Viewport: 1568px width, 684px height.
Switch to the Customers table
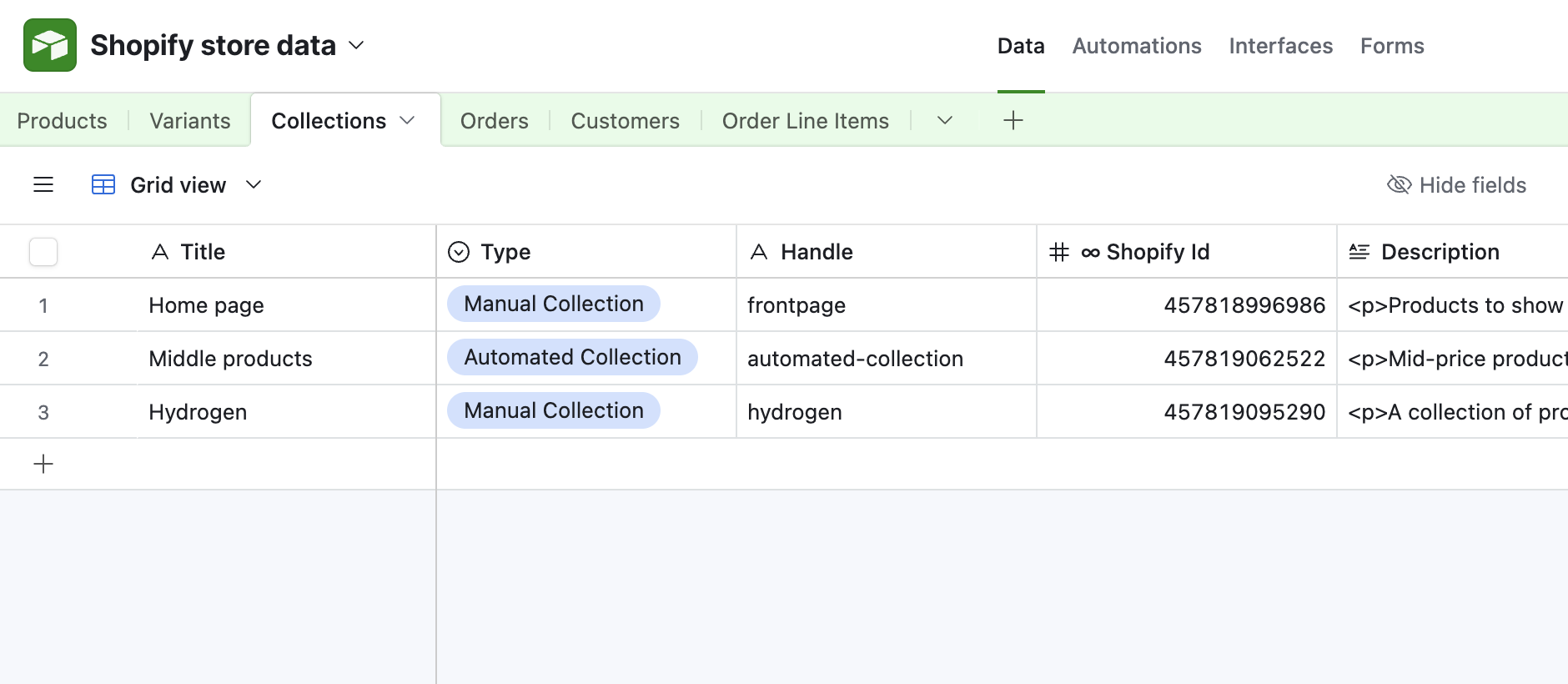pos(626,121)
